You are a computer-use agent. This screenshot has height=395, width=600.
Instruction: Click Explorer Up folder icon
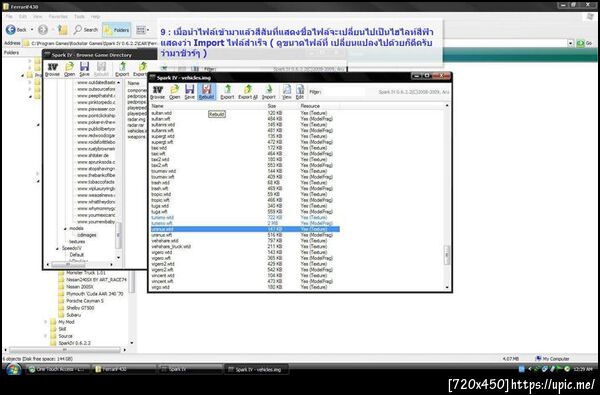(x=62, y=29)
